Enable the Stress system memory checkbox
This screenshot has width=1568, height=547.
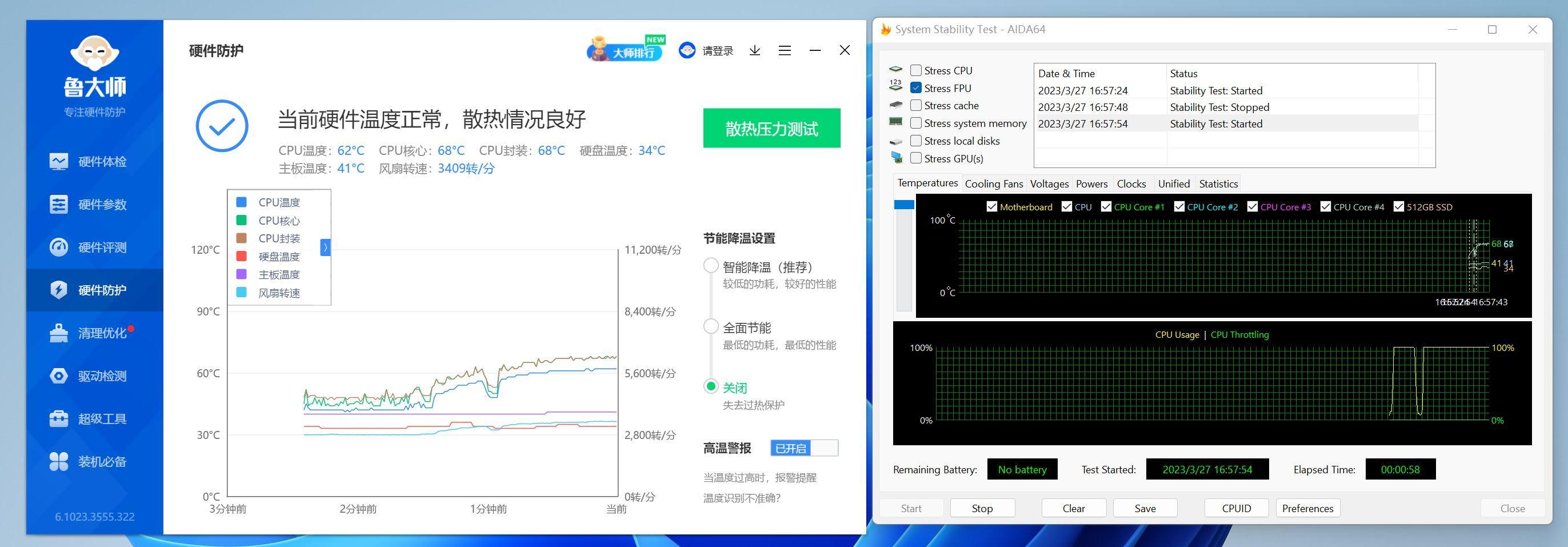[915, 123]
